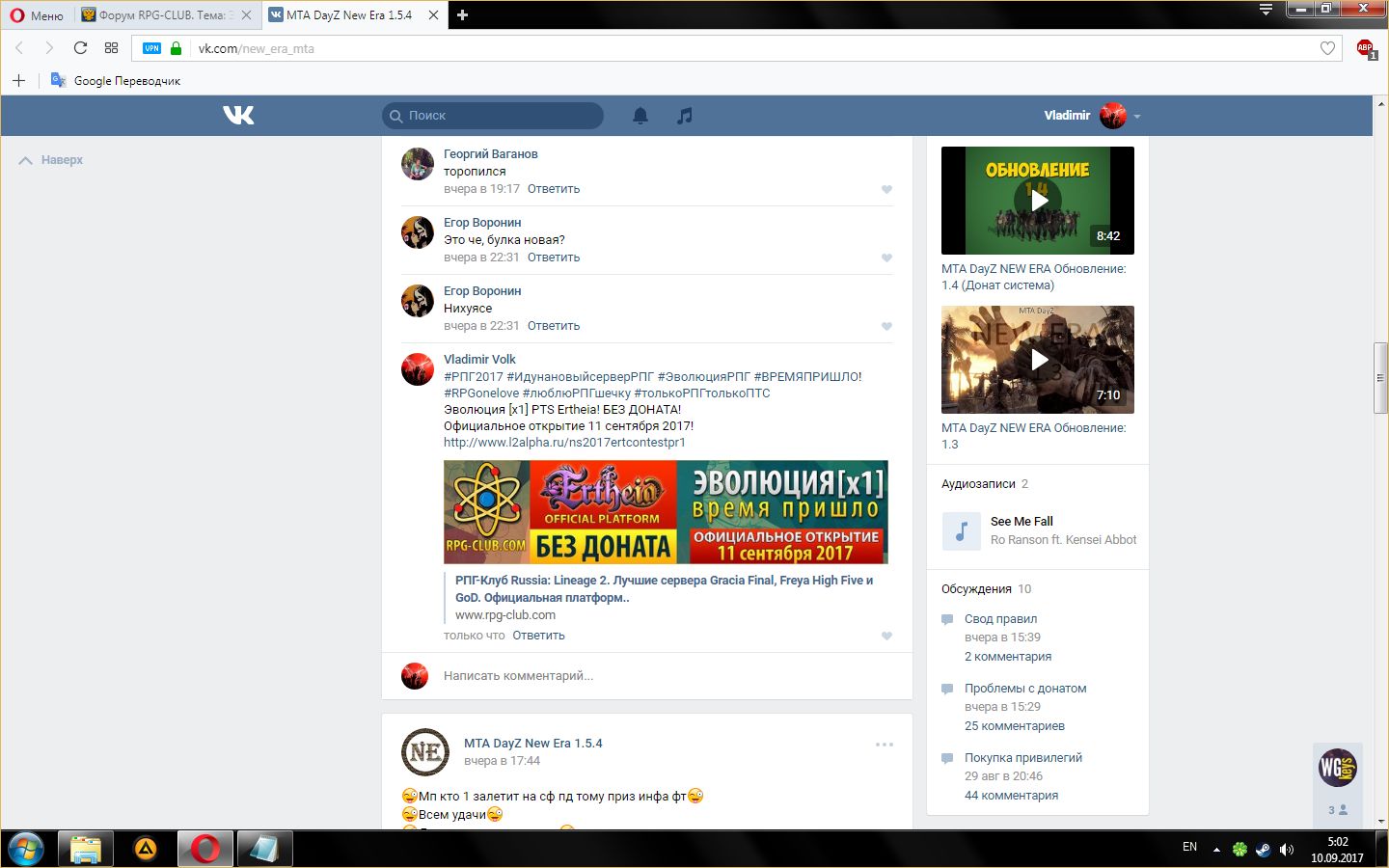
Task: Click the green secure padlock icon
Action: (x=176, y=48)
